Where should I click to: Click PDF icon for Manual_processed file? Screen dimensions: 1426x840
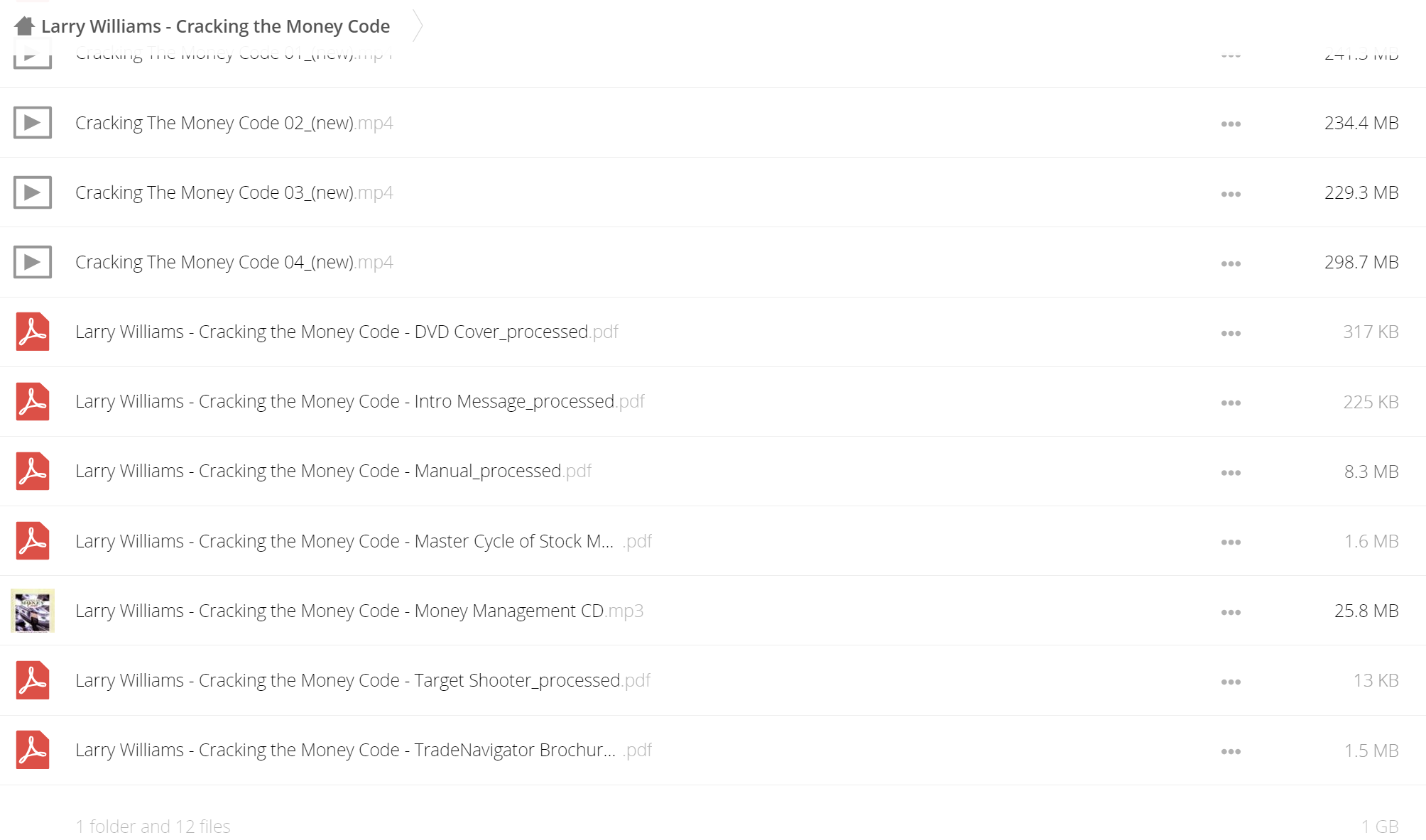click(33, 471)
